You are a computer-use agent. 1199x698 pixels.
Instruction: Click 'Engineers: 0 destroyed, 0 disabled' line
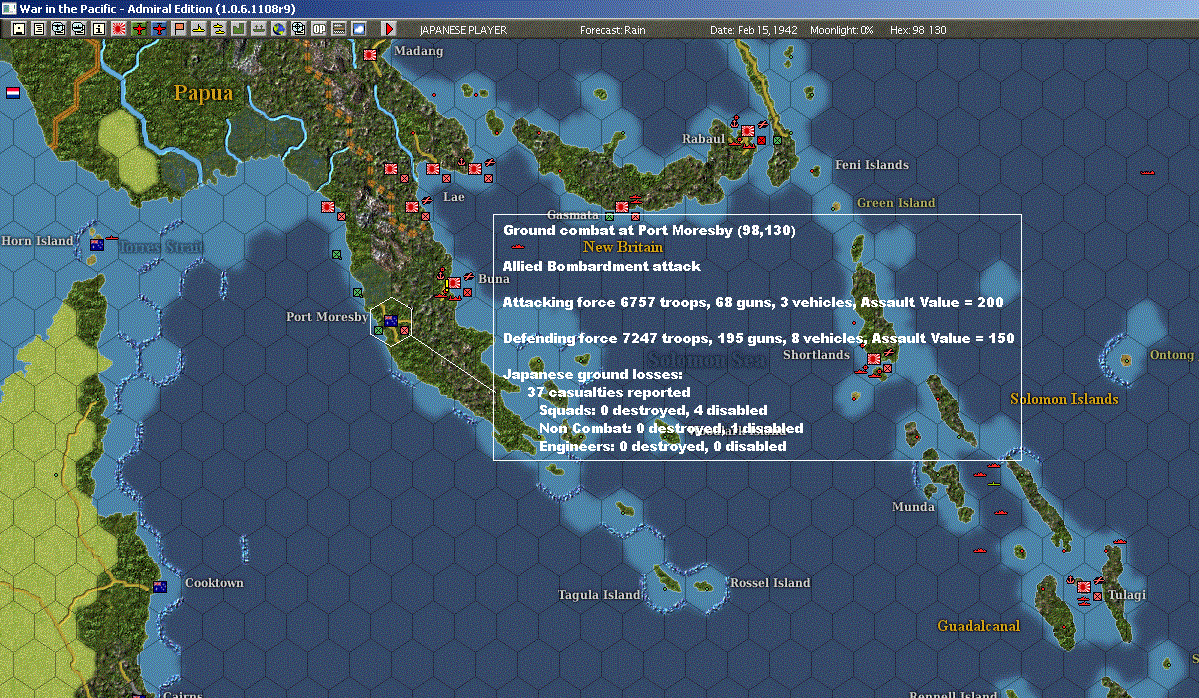(662, 446)
